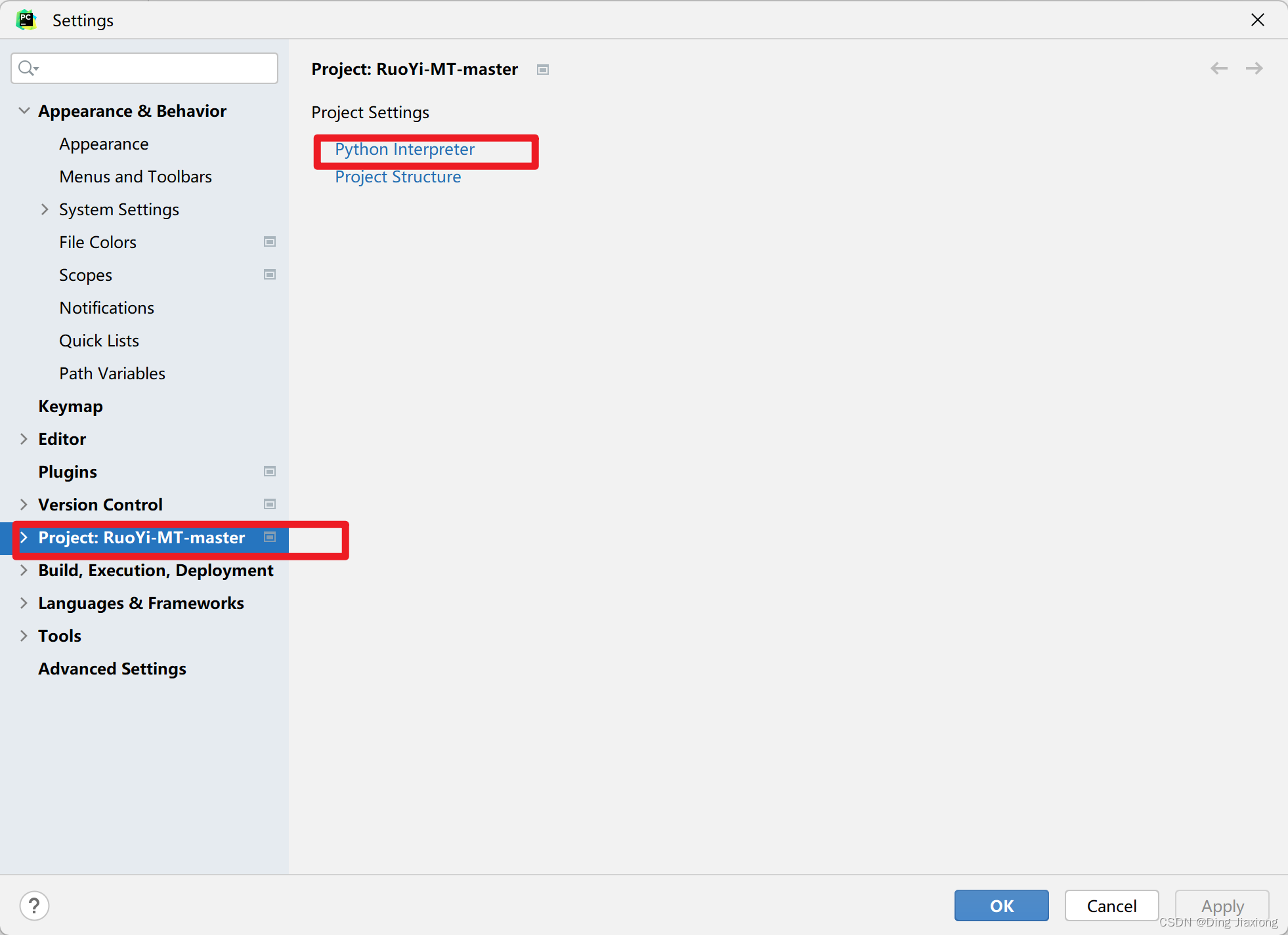
Task: Select Plugins category
Action: click(x=68, y=472)
